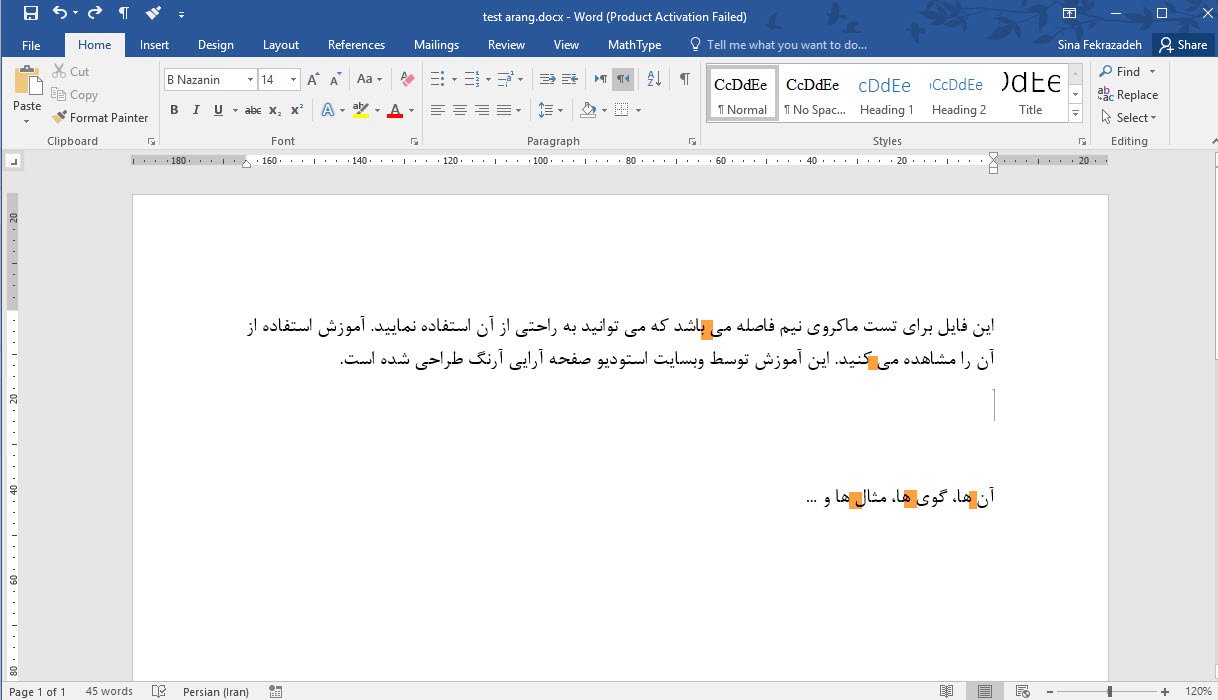Click the Grow Font size icon
This screenshot has height=700, width=1218.
314,79
